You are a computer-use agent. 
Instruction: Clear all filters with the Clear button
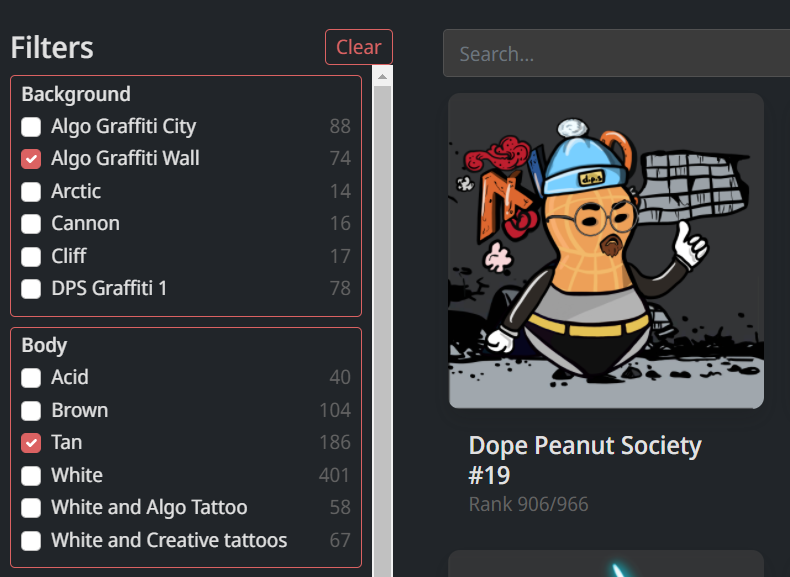[x=359, y=47]
